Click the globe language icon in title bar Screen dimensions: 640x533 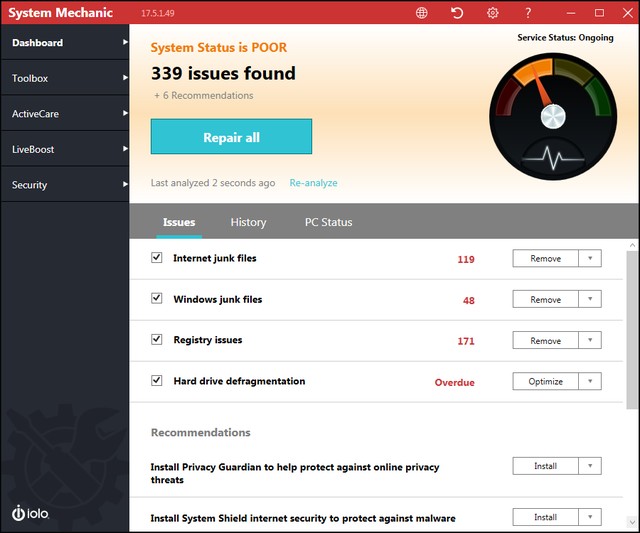(x=422, y=13)
